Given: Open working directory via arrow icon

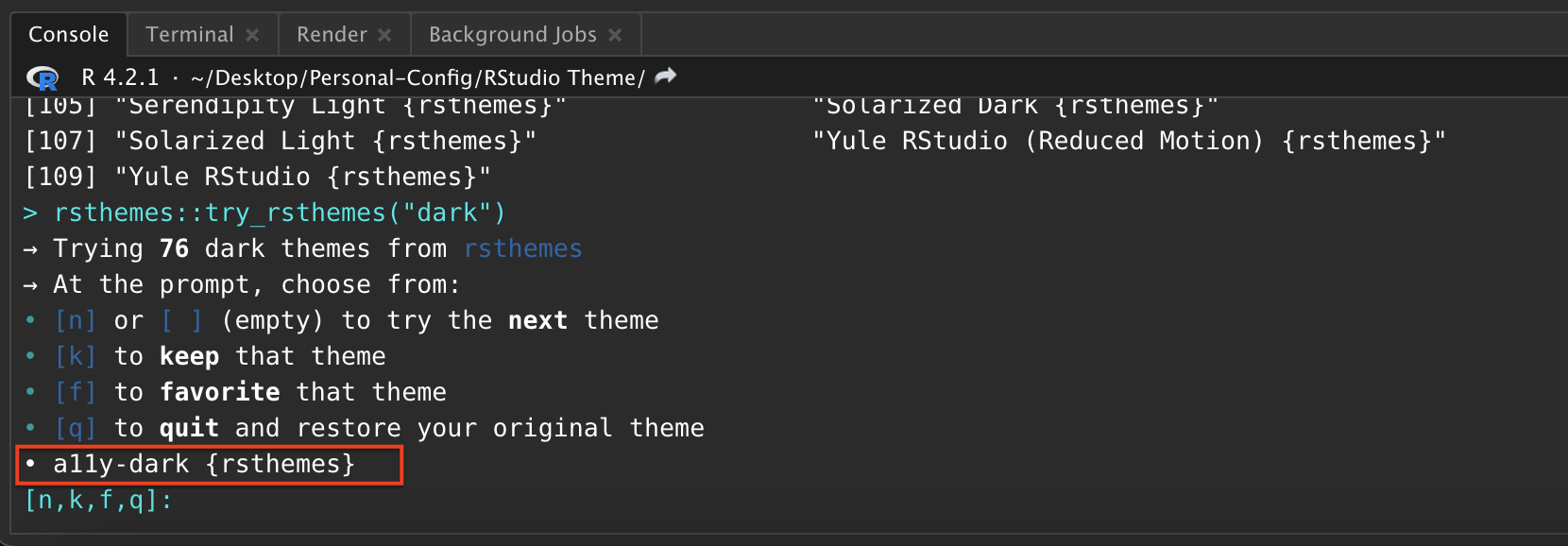Looking at the screenshot, I should pos(666,76).
